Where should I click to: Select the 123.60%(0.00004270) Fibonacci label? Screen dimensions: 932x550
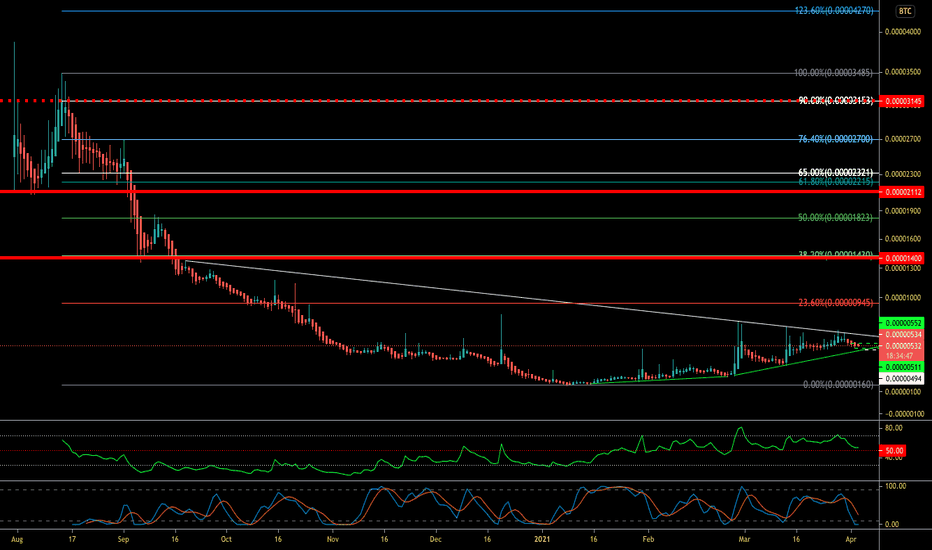click(834, 11)
